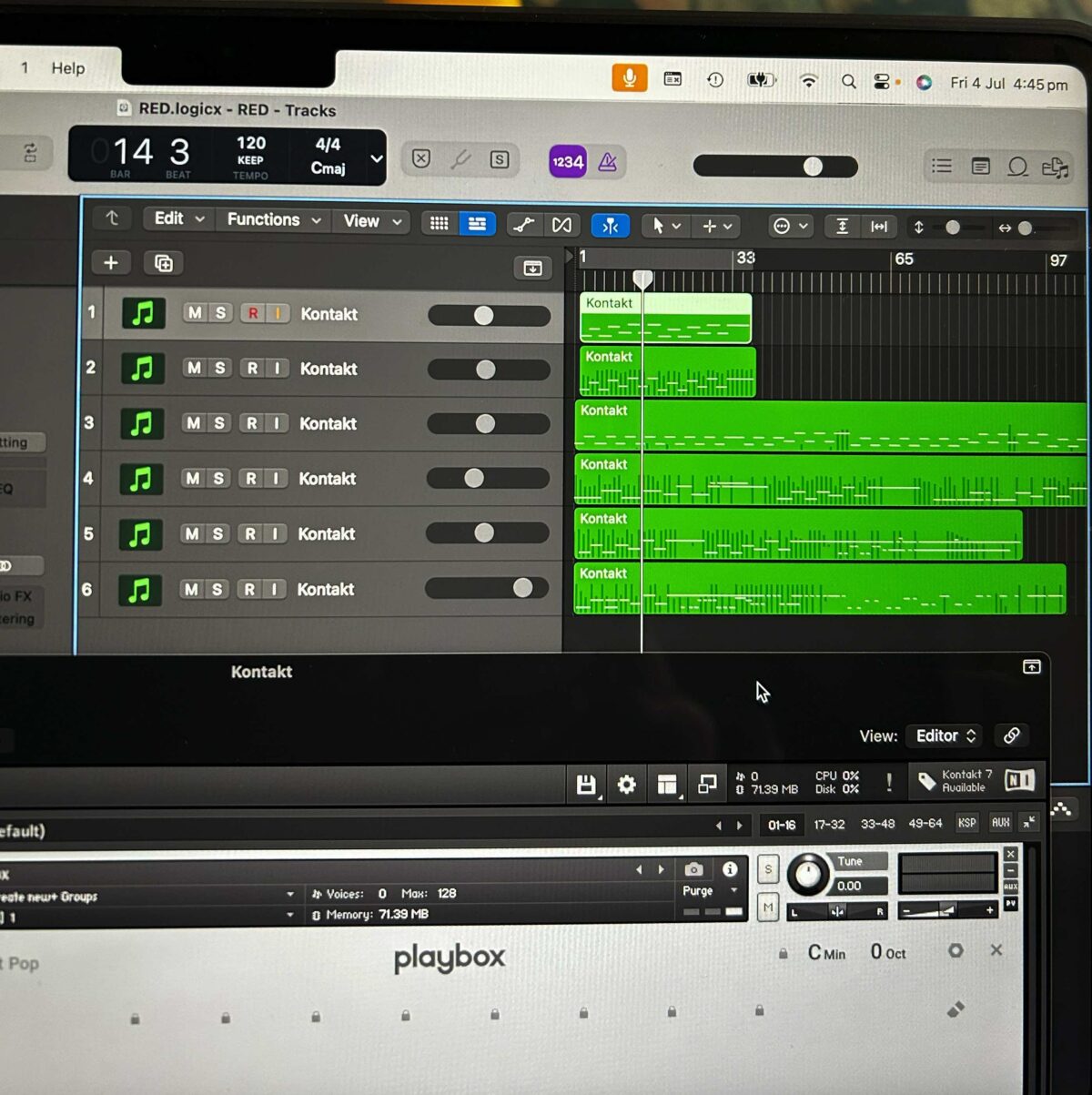
Task: Click track 1 instrument music note icon
Action: click(144, 313)
